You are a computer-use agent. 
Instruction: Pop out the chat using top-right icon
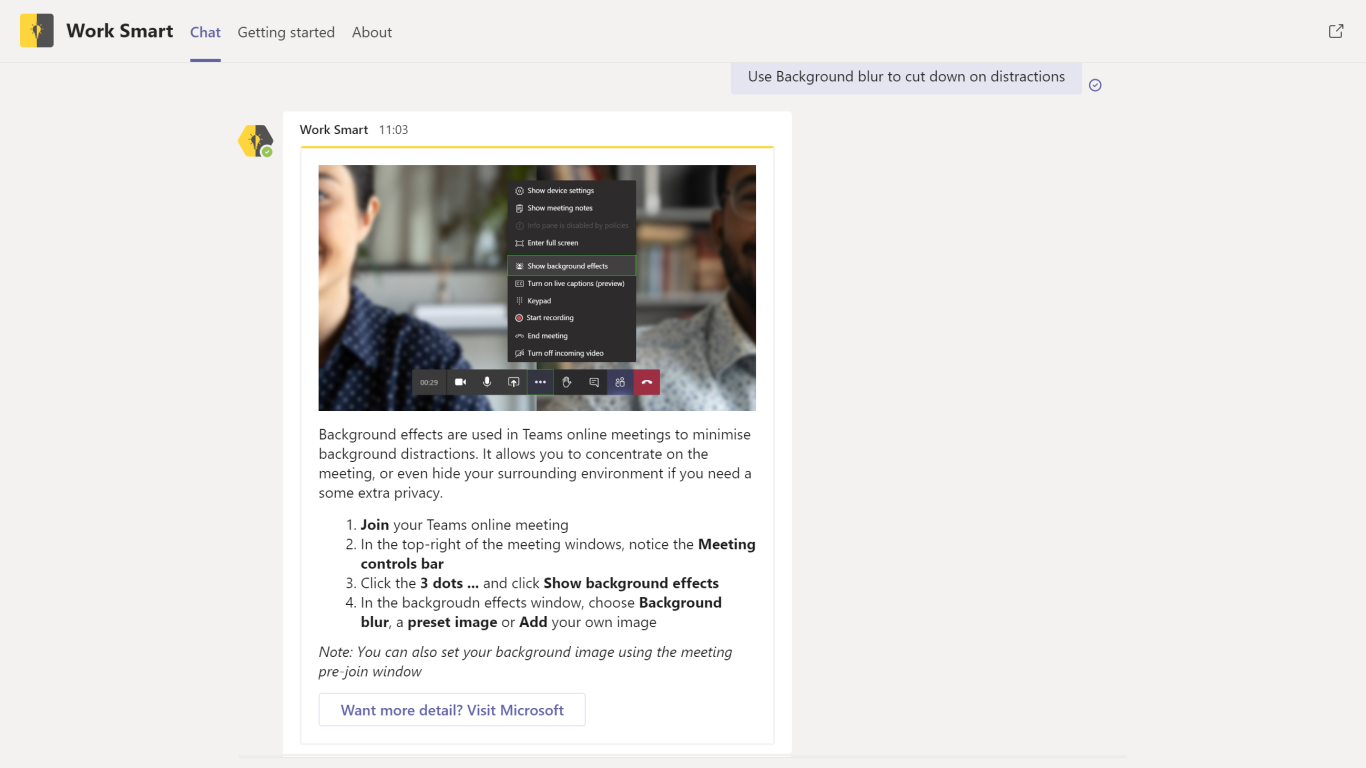click(1336, 31)
